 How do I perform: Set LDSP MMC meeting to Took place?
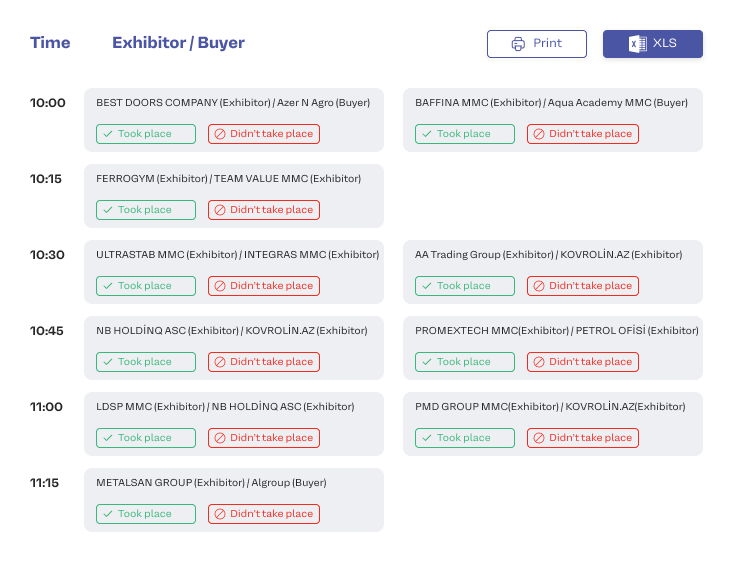click(x=146, y=438)
